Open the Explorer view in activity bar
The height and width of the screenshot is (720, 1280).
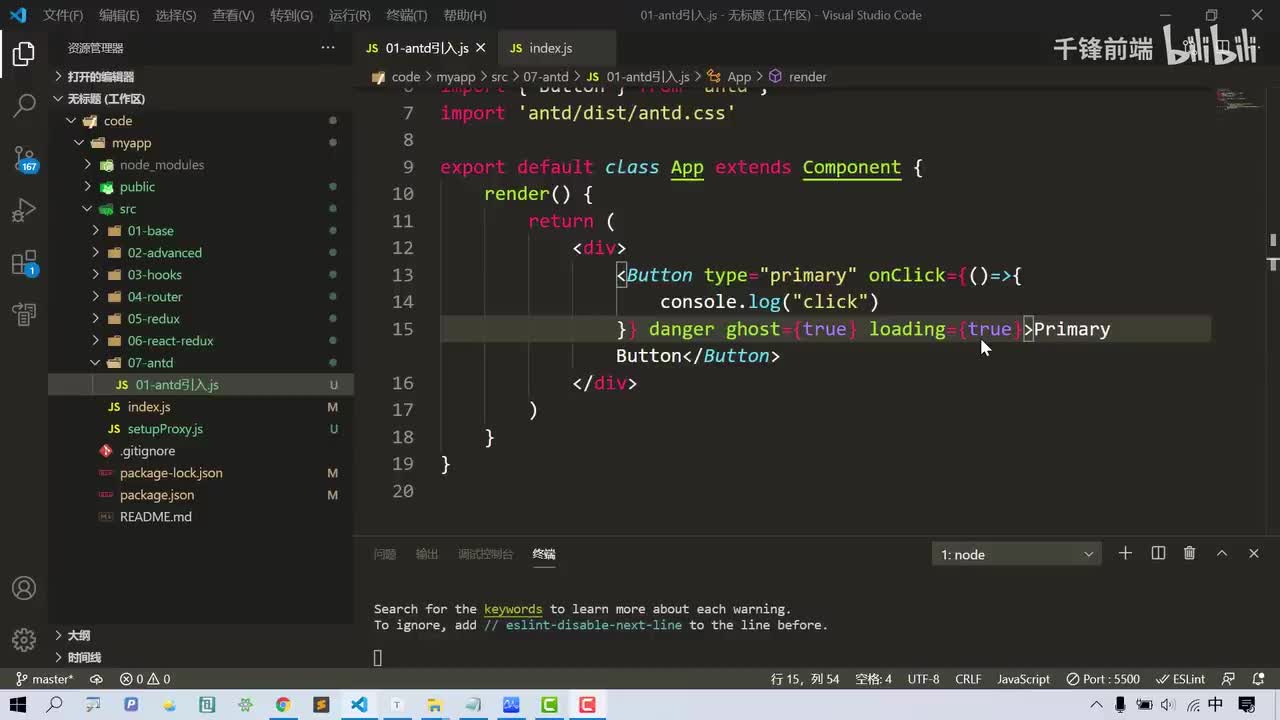click(x=24, y=54)
